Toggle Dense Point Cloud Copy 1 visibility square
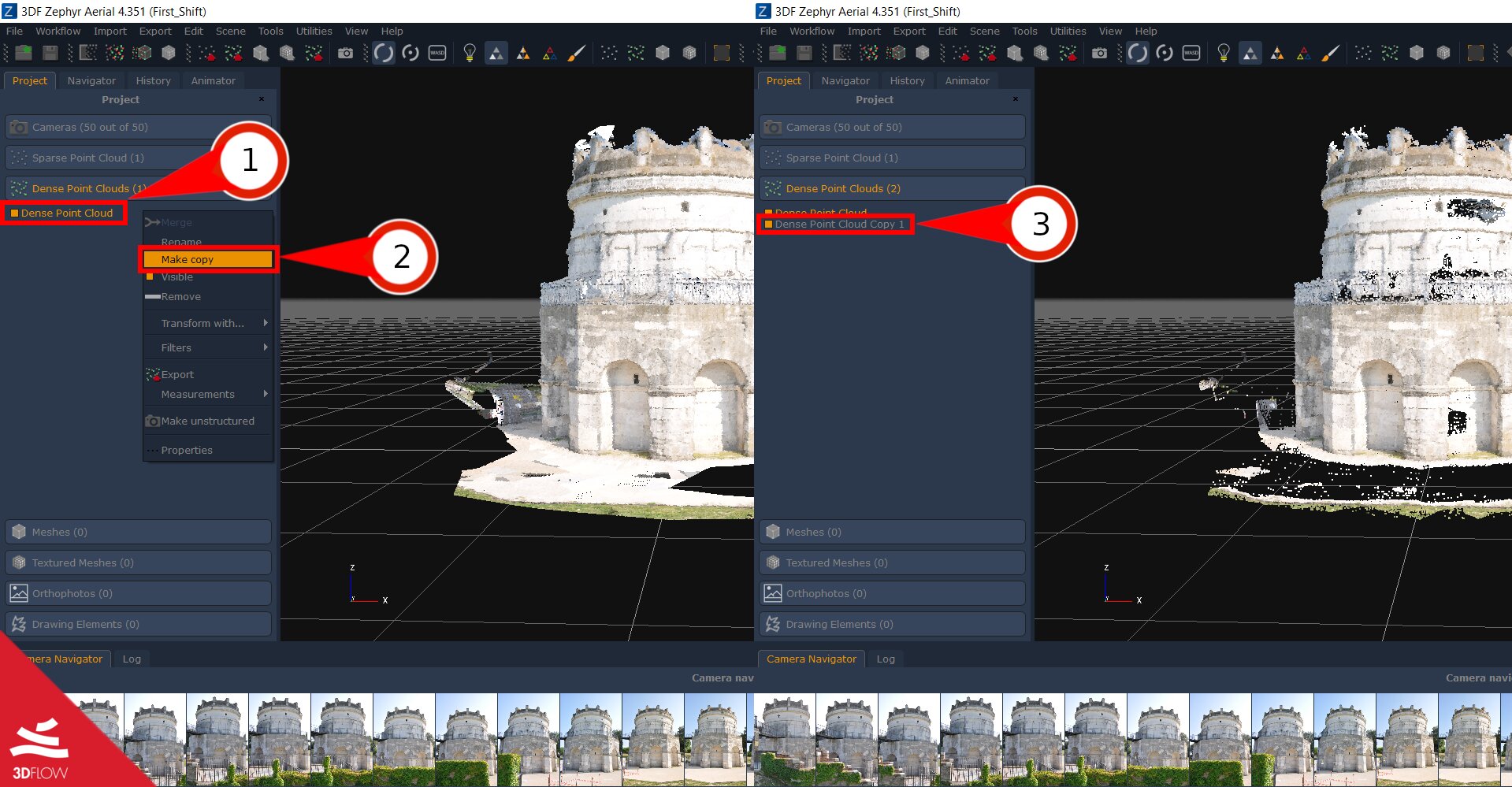Image resolution: width=1512 pixels, height=787 pixels. (768, 225)
